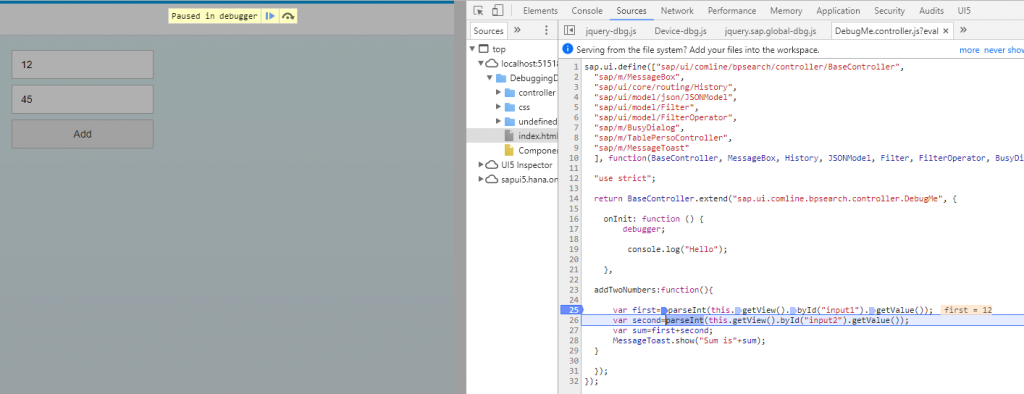Click the blue info icon in workspace banner
Viewport: 1024px width, 394px height.
[568, 49]
